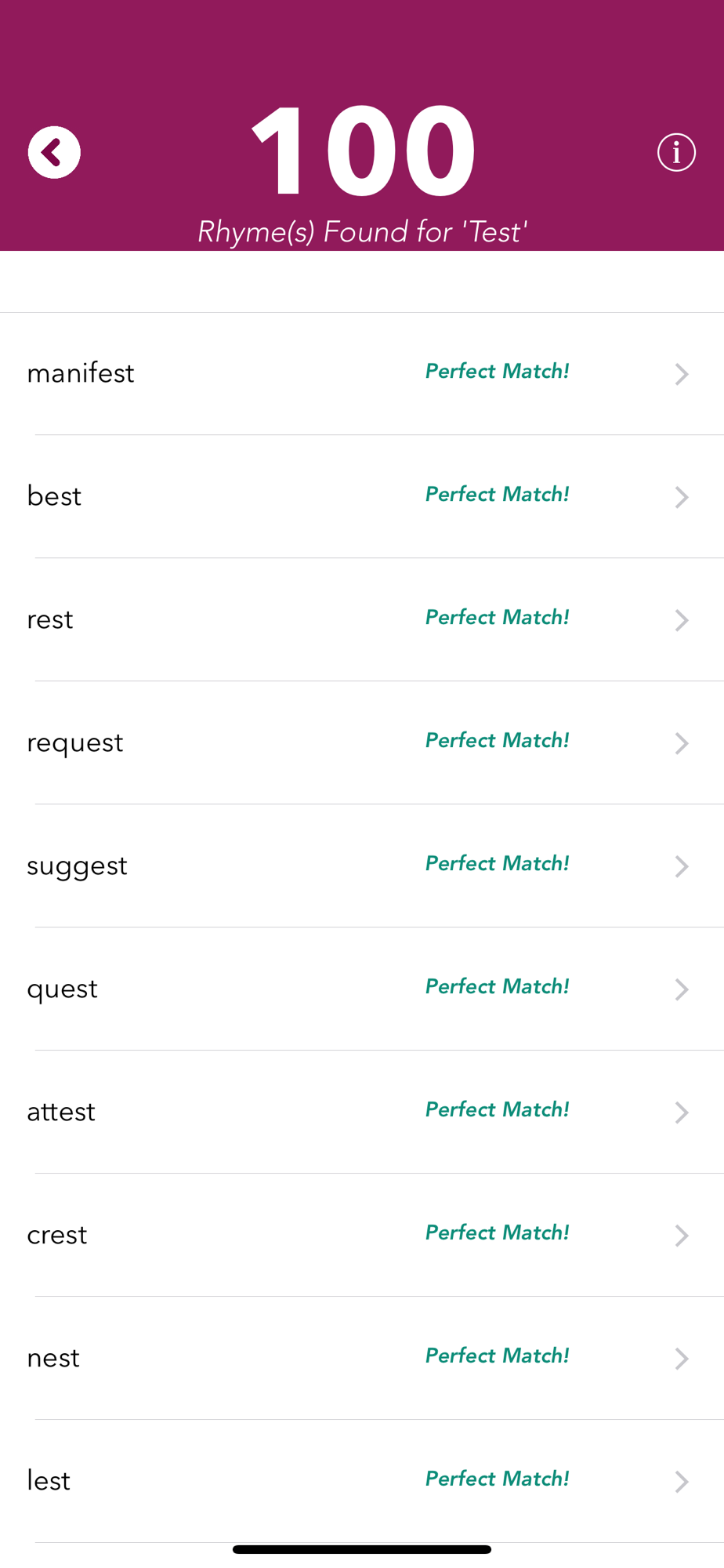Viewport: 724px width, 1568px height.
Task: Tap the word 'quest'
Action: (63, 989)
